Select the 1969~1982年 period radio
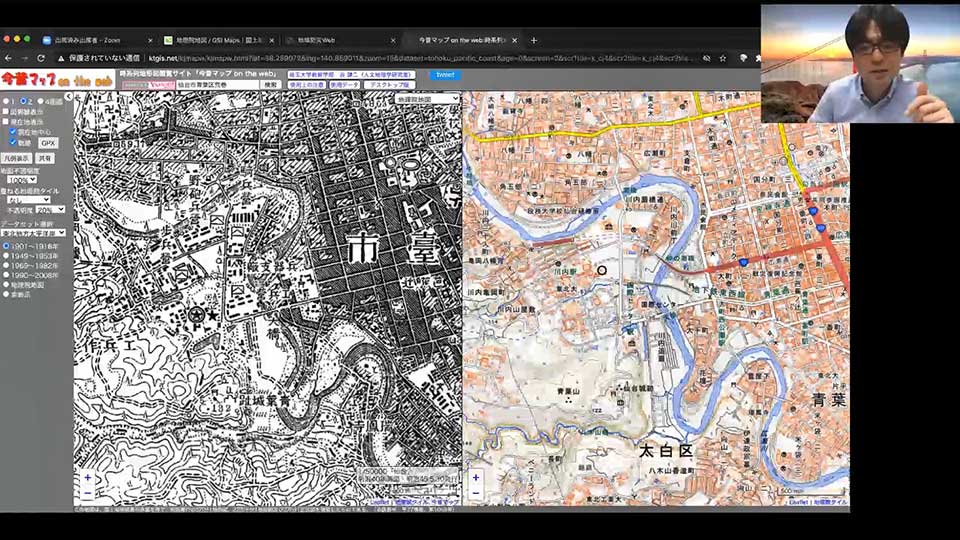 pyautogui.click(x=6, y=266)
